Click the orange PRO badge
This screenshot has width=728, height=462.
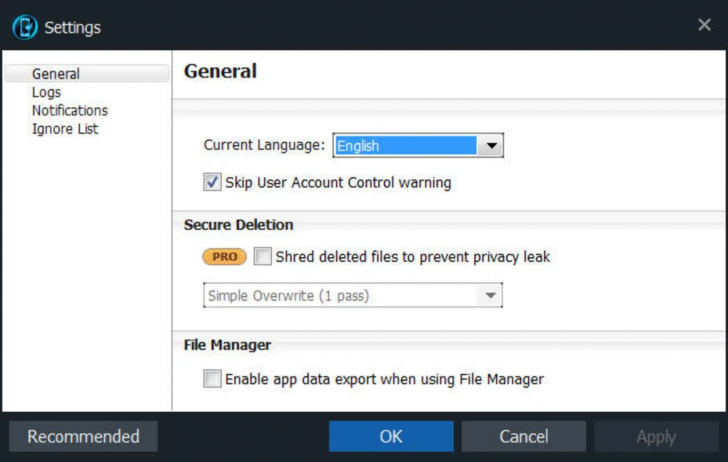click(x=225, y=257)
